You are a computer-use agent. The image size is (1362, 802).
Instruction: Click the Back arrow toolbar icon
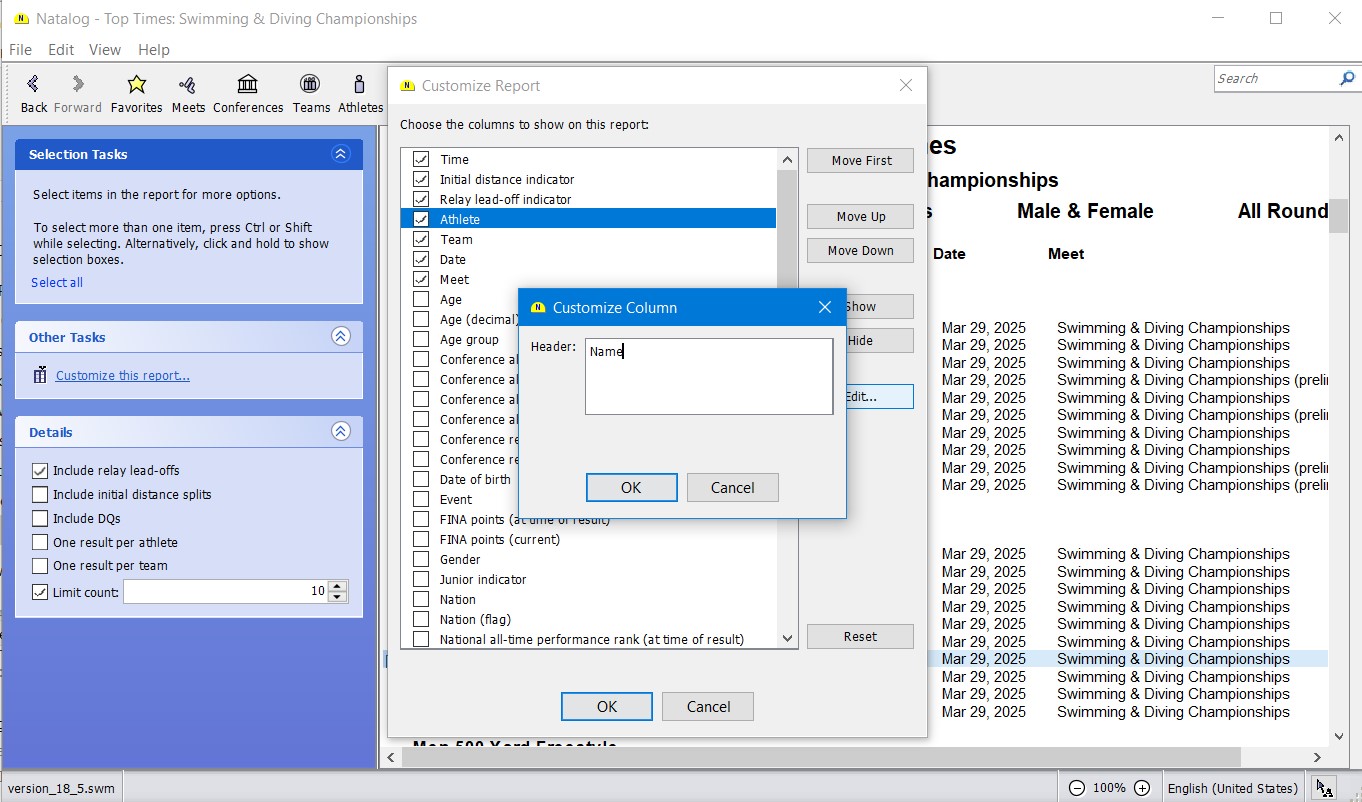(x=33, y=85)
